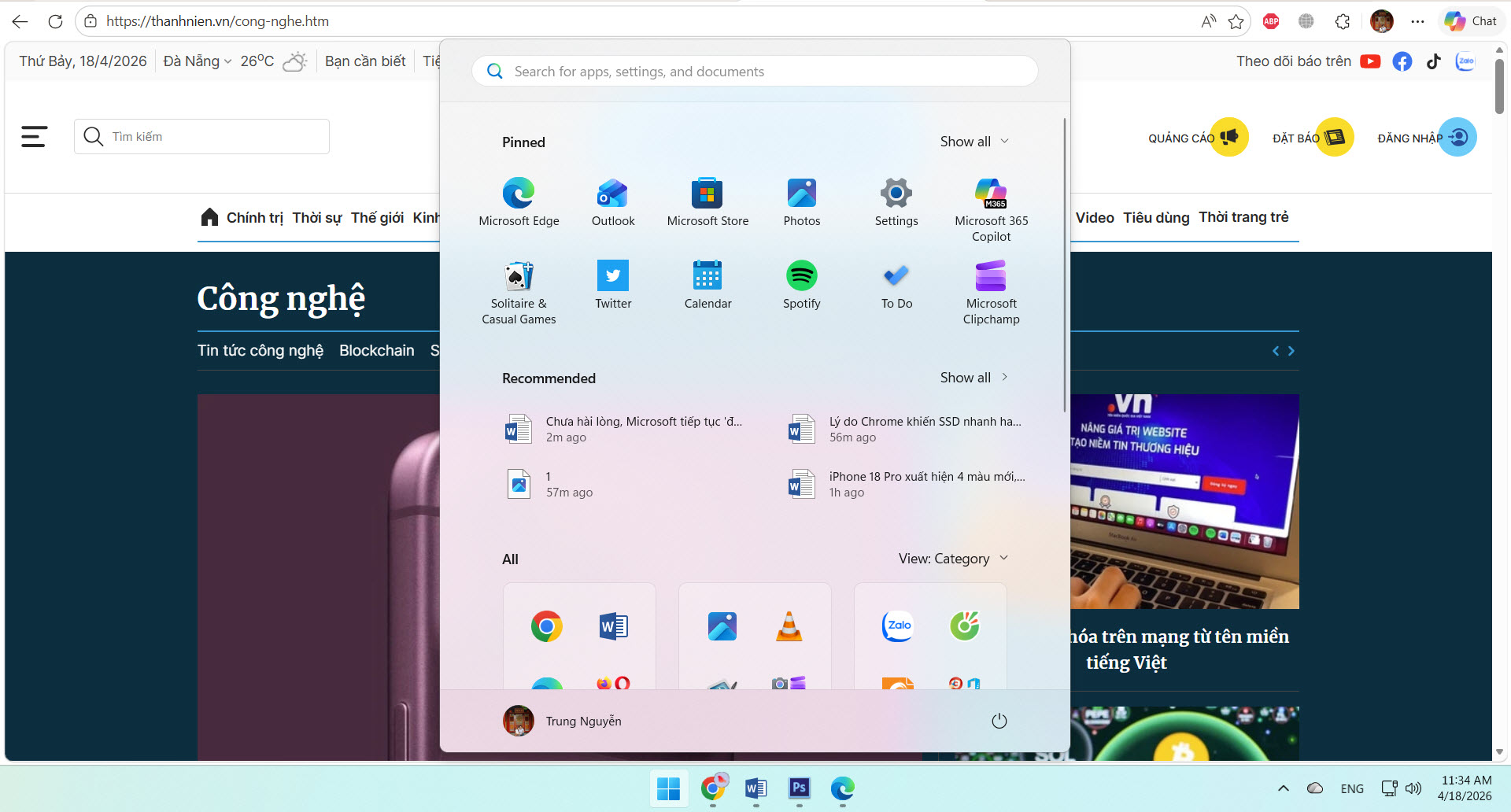Open the Adblock Plus extension
This screenshot has width=1511, height=812.
[1270, 21]
